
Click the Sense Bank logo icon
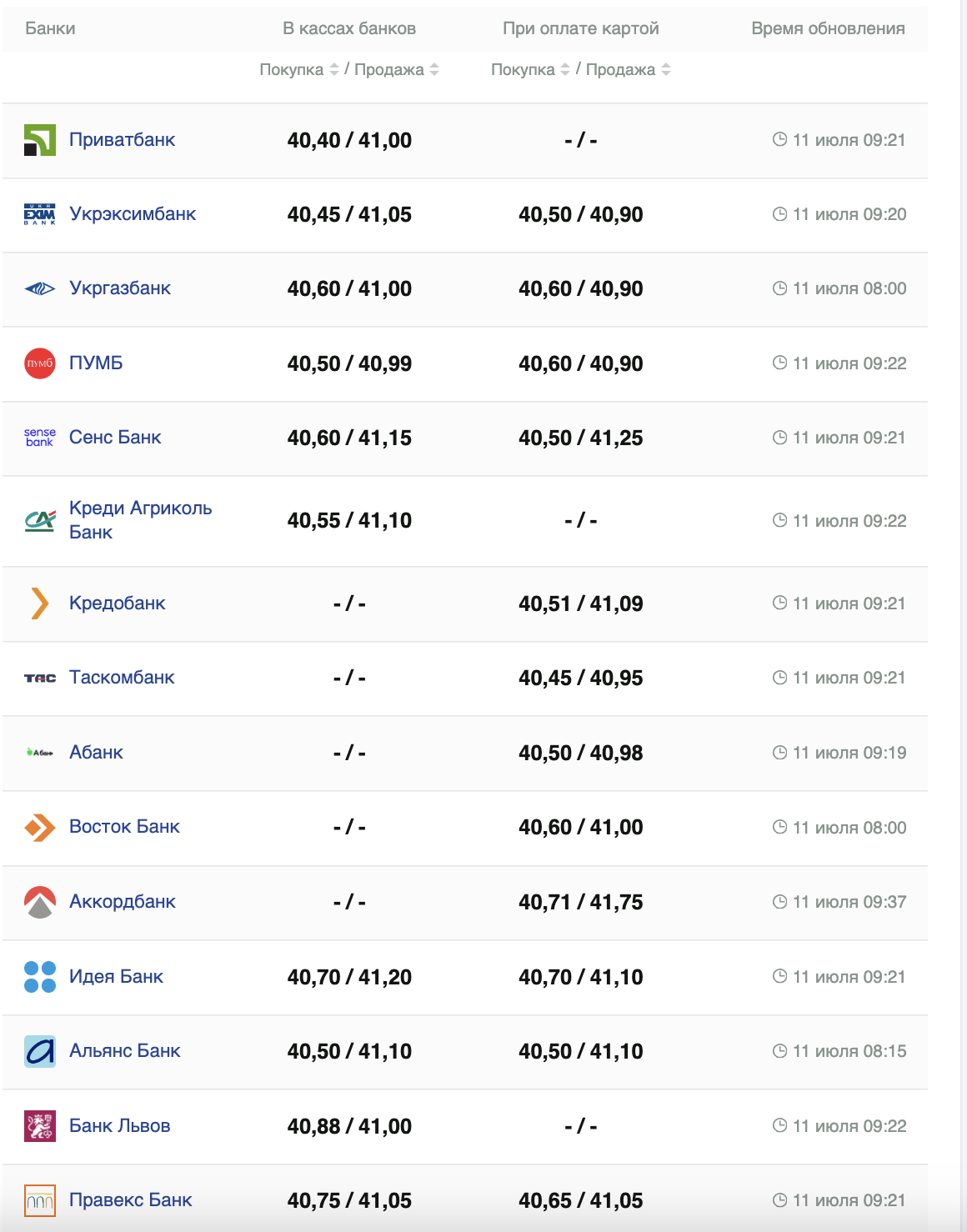[x=40, y=438]
